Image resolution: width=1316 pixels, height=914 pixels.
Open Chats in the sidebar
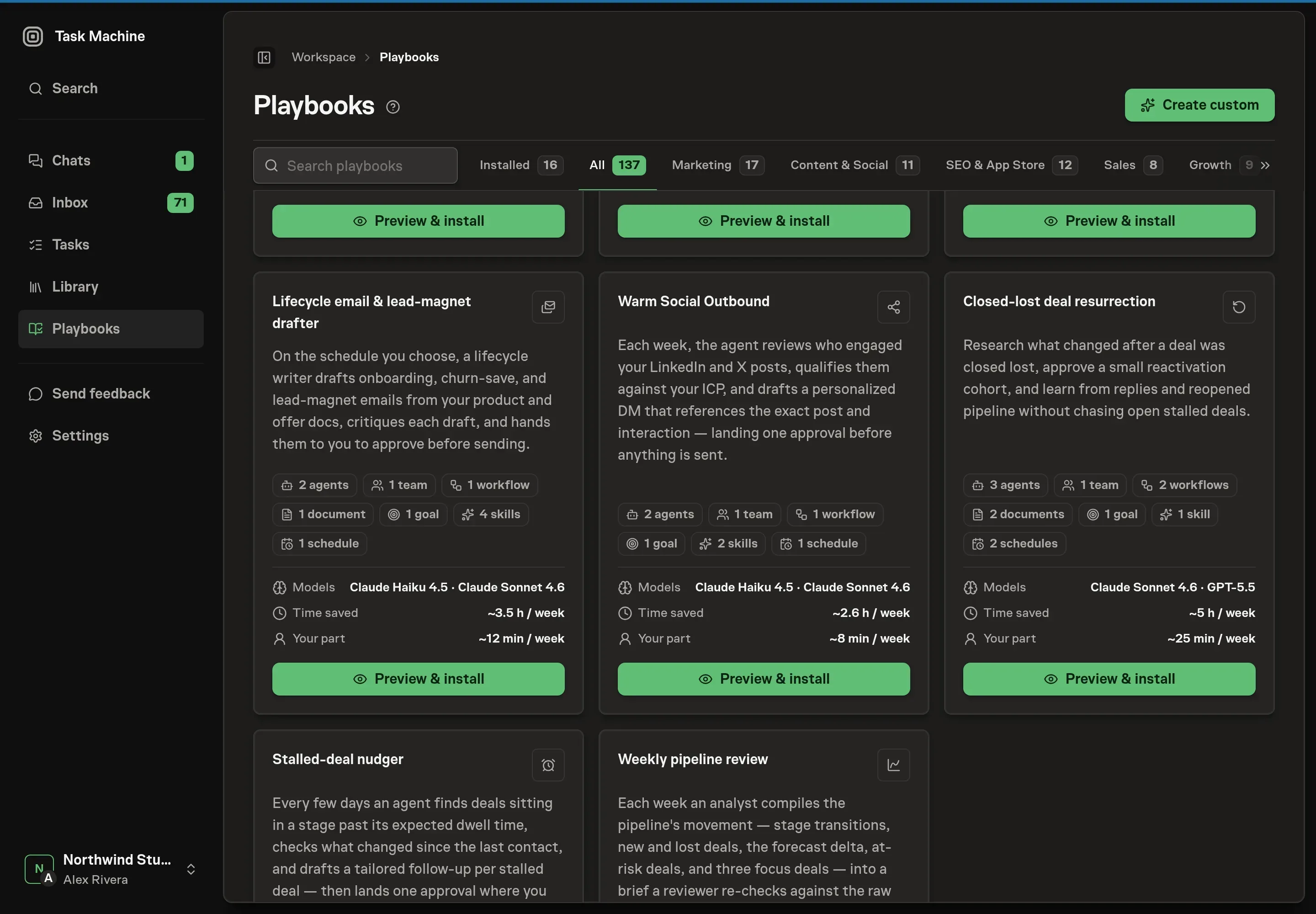click(x=111, y=161)
